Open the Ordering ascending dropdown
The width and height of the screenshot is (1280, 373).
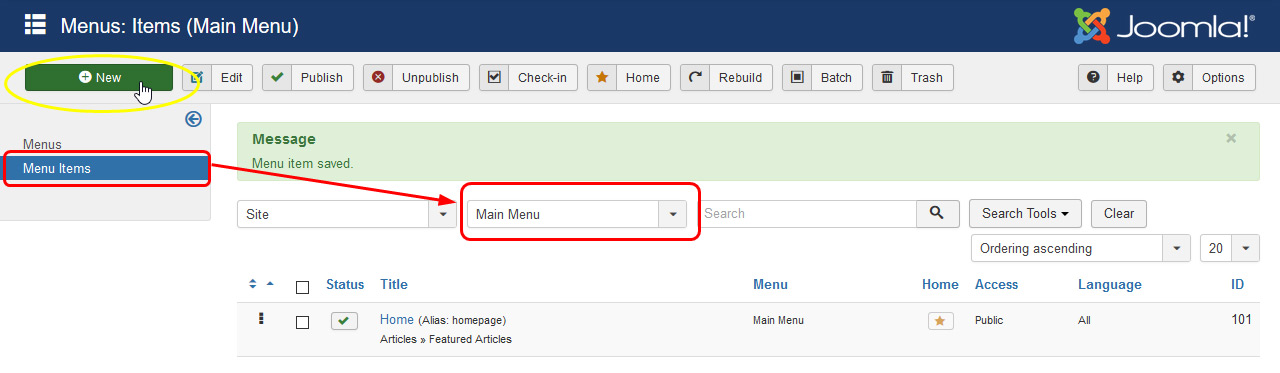pyautogui.click(x=1081, y=248)
